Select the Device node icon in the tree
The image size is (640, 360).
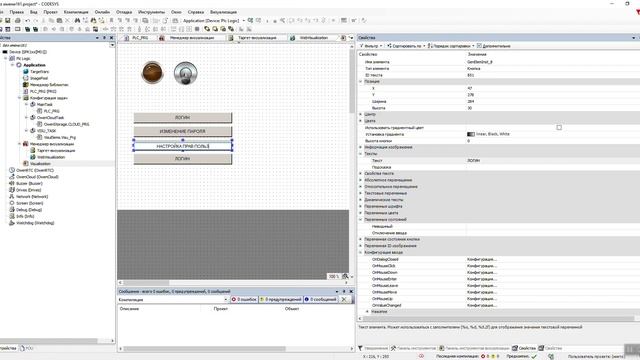(x=5, y=52)
